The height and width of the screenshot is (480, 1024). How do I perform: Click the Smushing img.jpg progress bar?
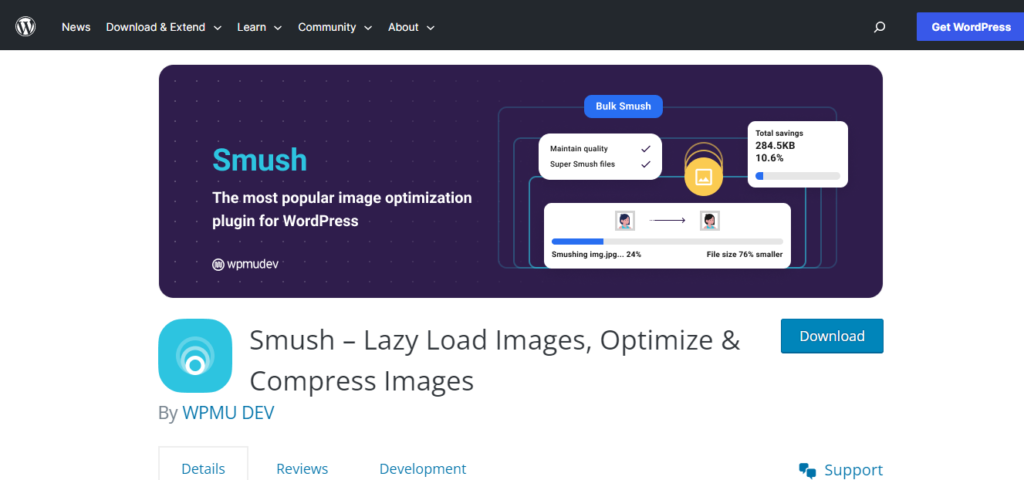(667, 242)
